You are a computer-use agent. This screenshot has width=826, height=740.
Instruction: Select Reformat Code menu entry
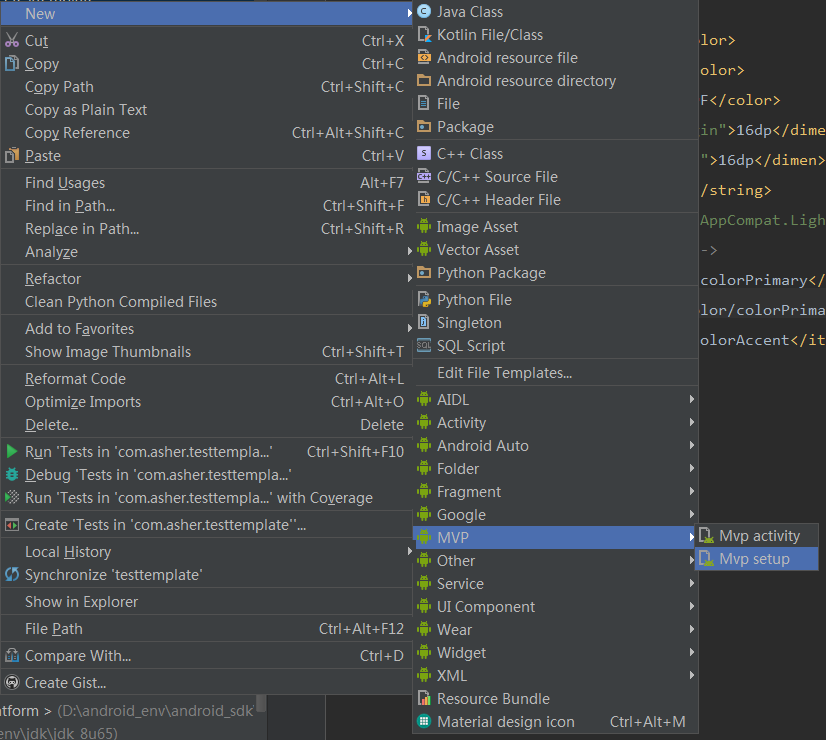point(206,379)
